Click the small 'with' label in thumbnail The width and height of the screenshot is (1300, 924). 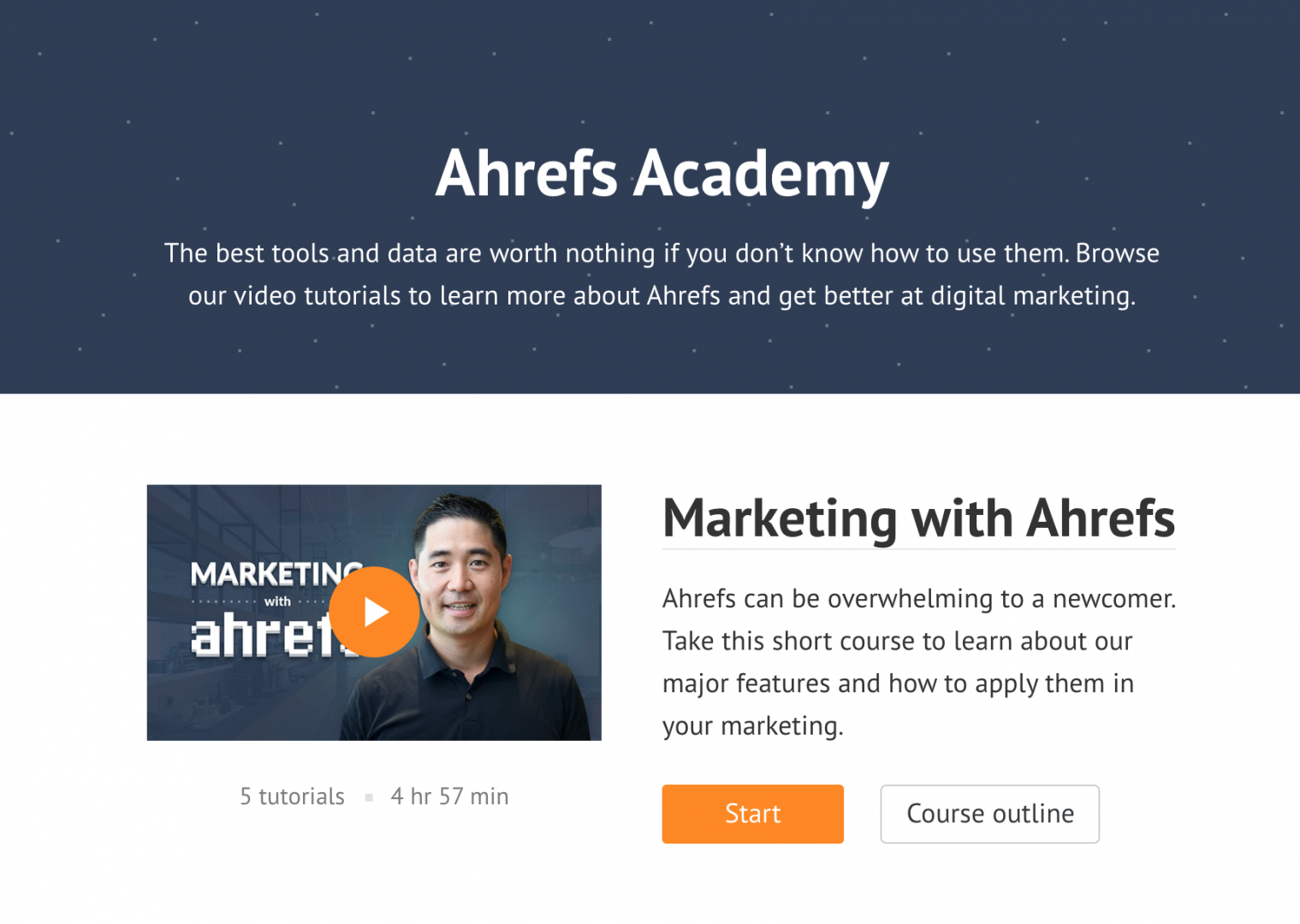[277, 601]
